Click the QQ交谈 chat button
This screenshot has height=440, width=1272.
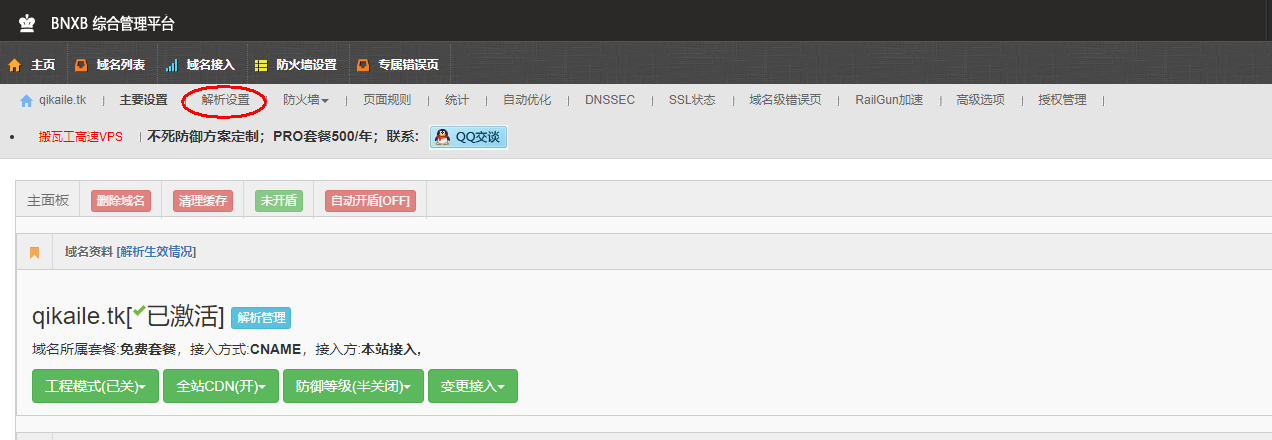point(469,137)
